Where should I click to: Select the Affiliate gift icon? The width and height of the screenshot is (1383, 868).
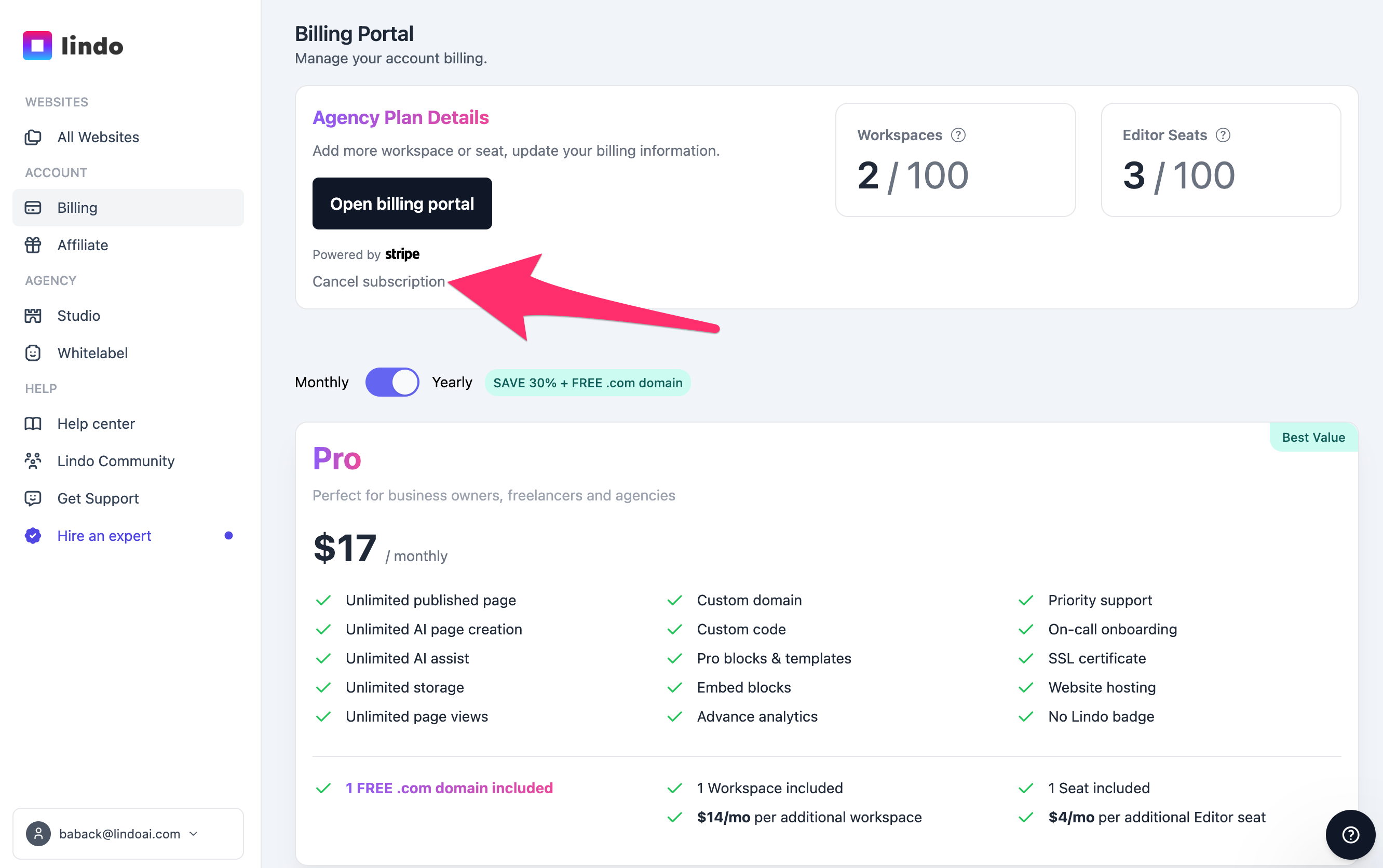[33, 245]
